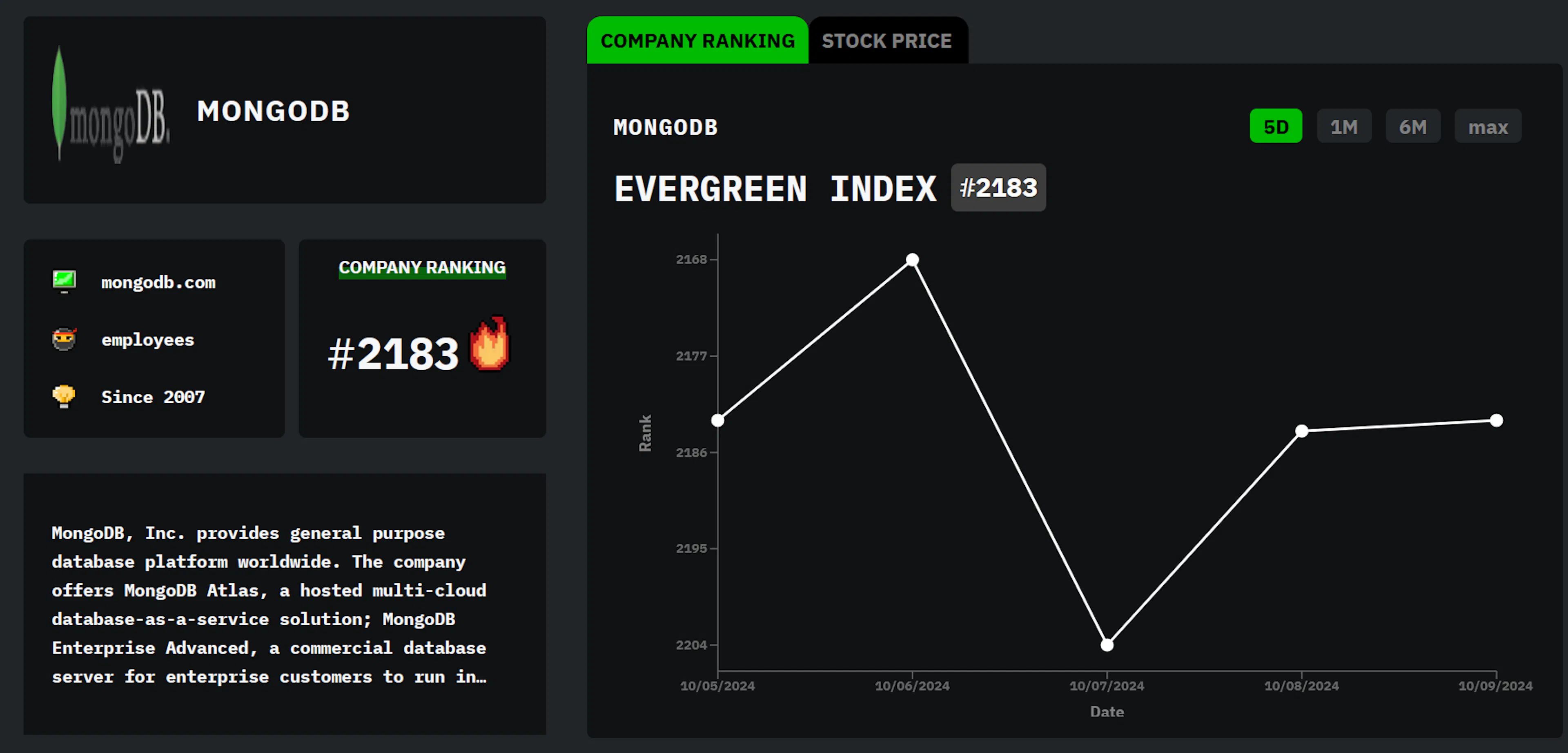
Task: Click the light bulb founded icon
Action: tap(64, 397)
